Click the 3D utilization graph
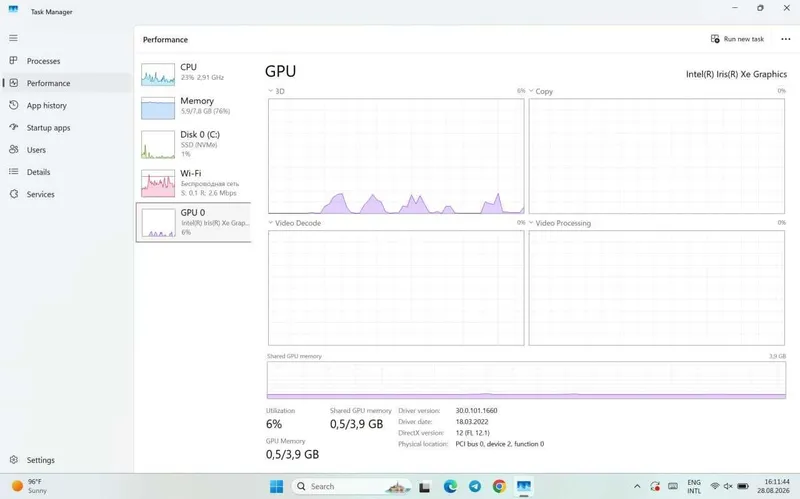This screenshot has width=800, height=499. (396, 156)
